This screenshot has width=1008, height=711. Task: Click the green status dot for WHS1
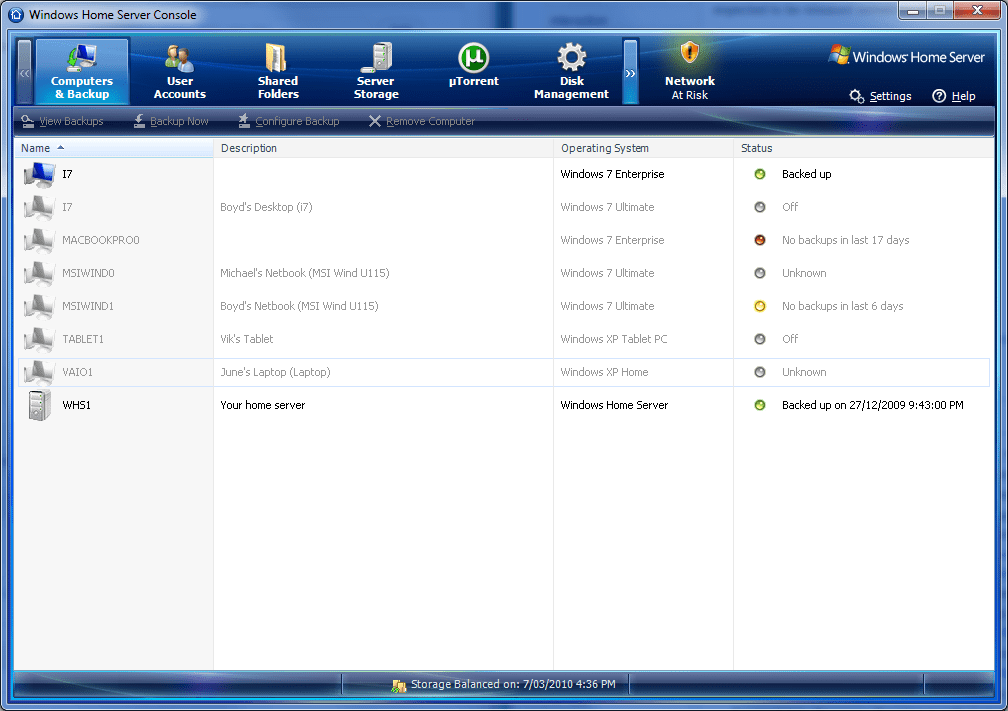[760, 406]
